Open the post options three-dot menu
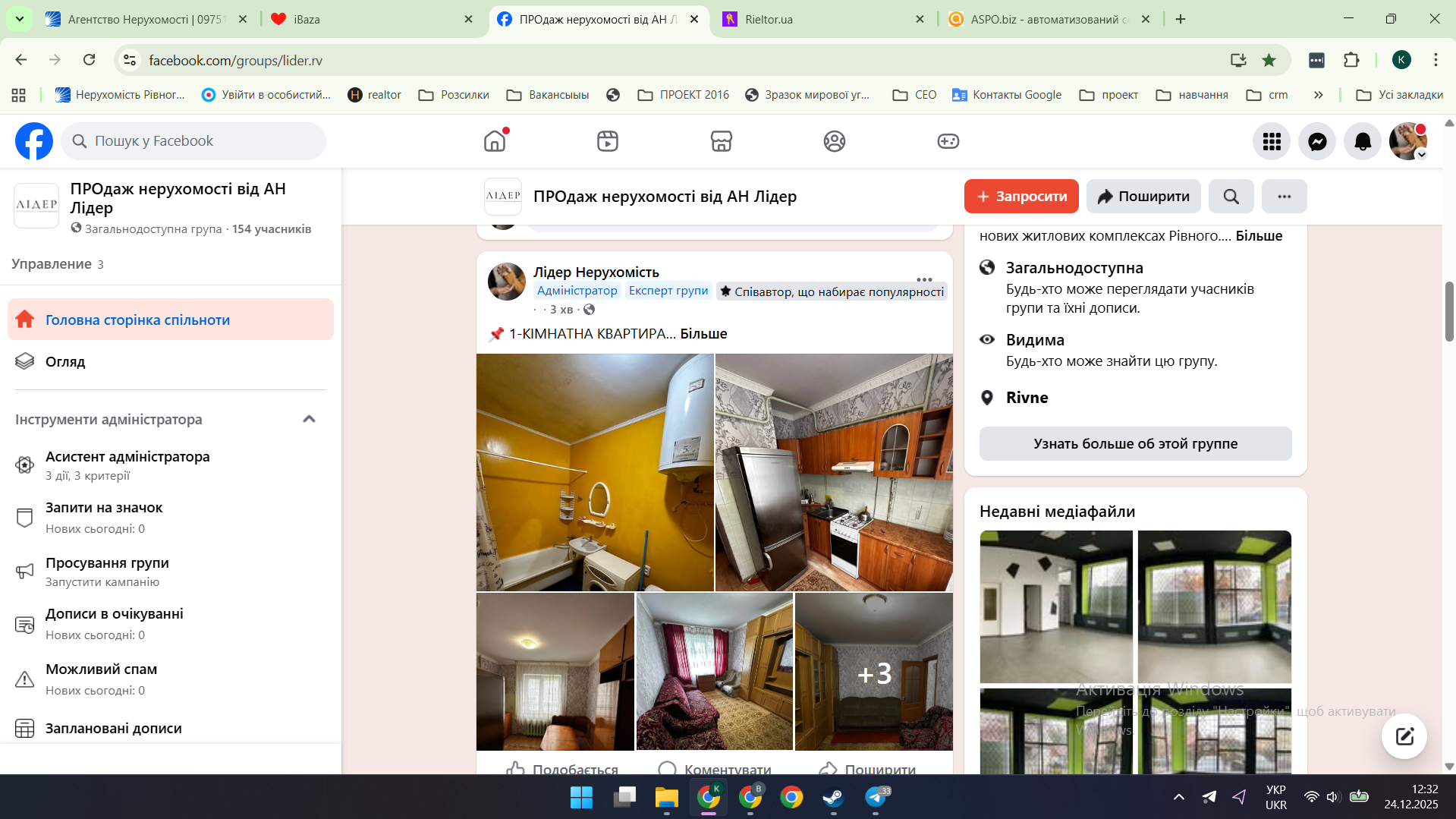The image size is (1456, 819). pyautogui.click(x=923, y=279)
